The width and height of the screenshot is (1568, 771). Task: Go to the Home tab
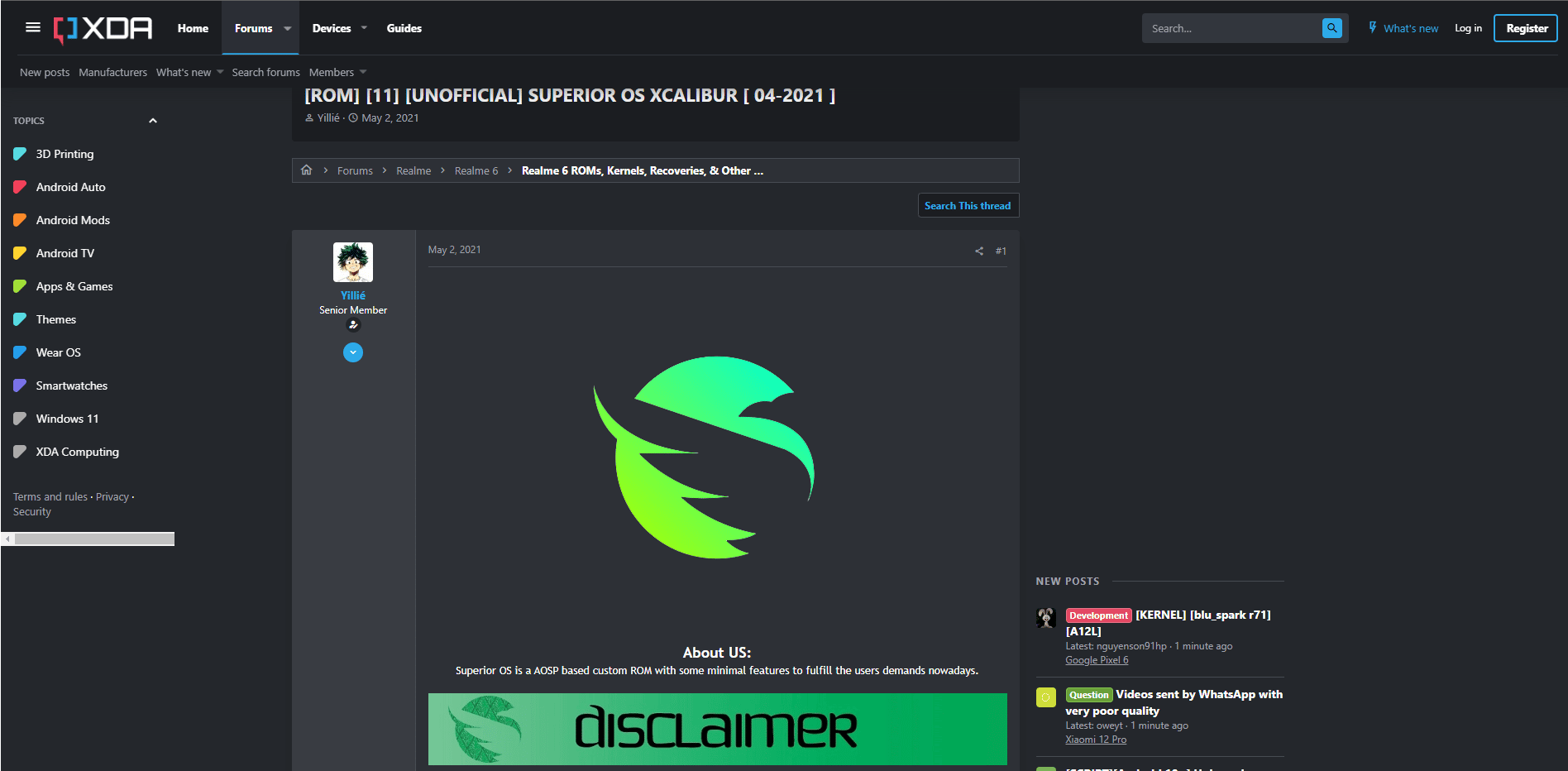pyautogui.click(x=193, y=28)
